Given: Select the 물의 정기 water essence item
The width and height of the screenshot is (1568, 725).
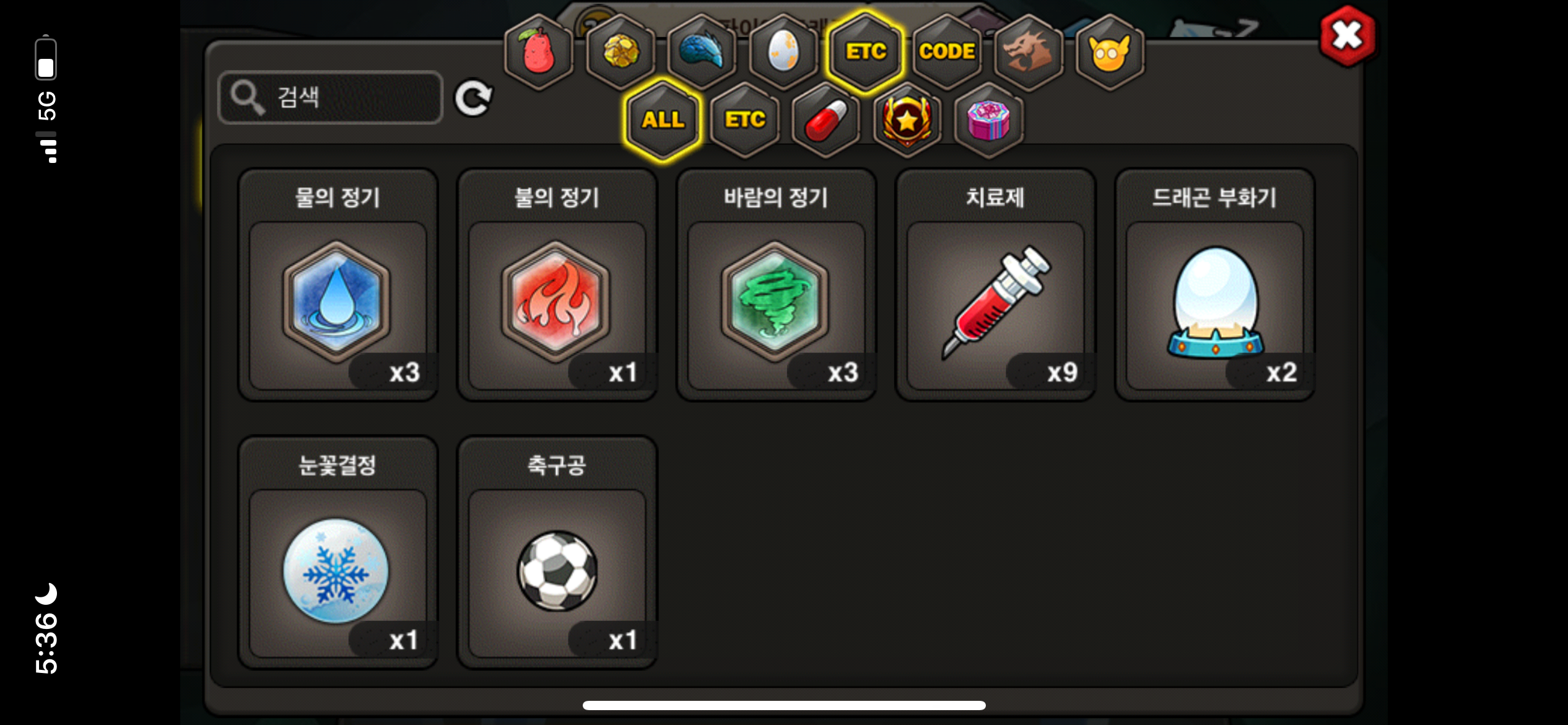Looking at the screenshot, I should (338, 285).
